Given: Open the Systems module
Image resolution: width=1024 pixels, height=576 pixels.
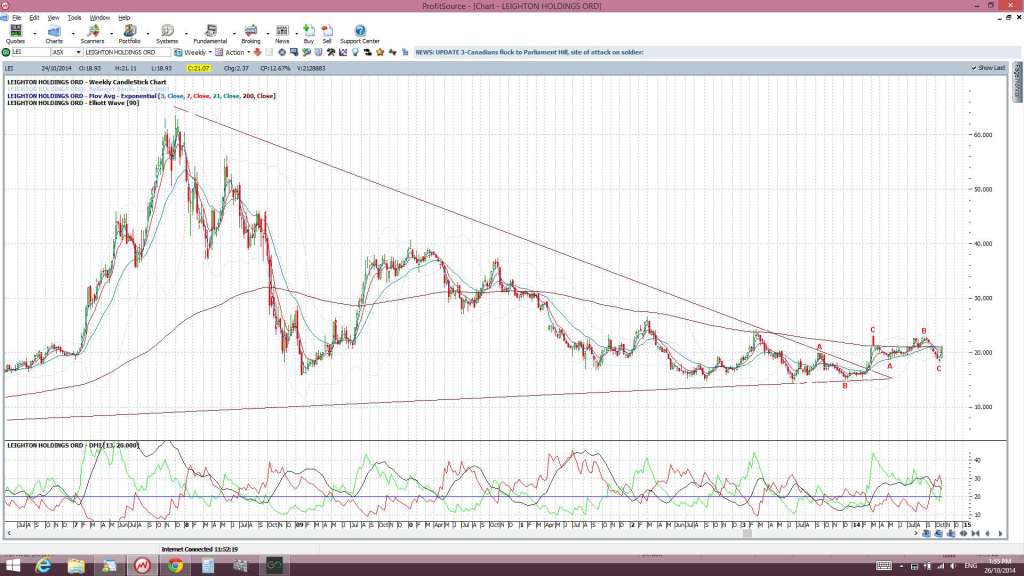Looking at the screenshot, I should [x=167, y=33].
